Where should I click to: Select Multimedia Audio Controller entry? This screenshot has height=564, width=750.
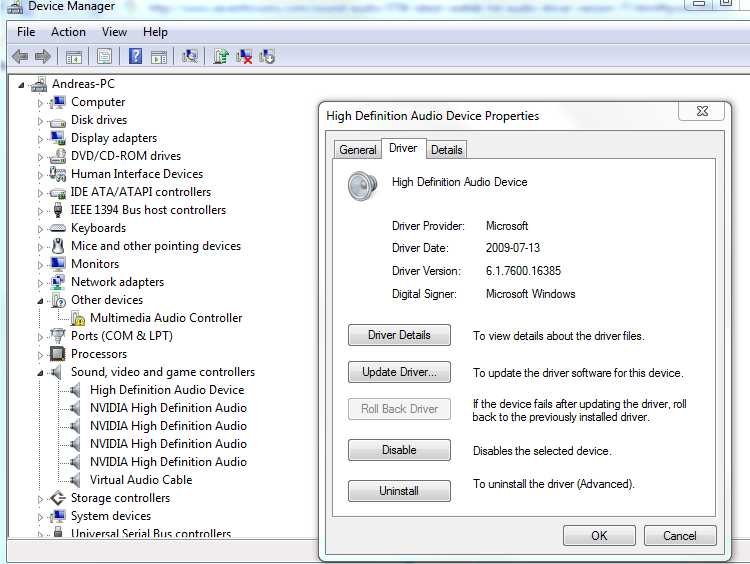pos(166,318)
